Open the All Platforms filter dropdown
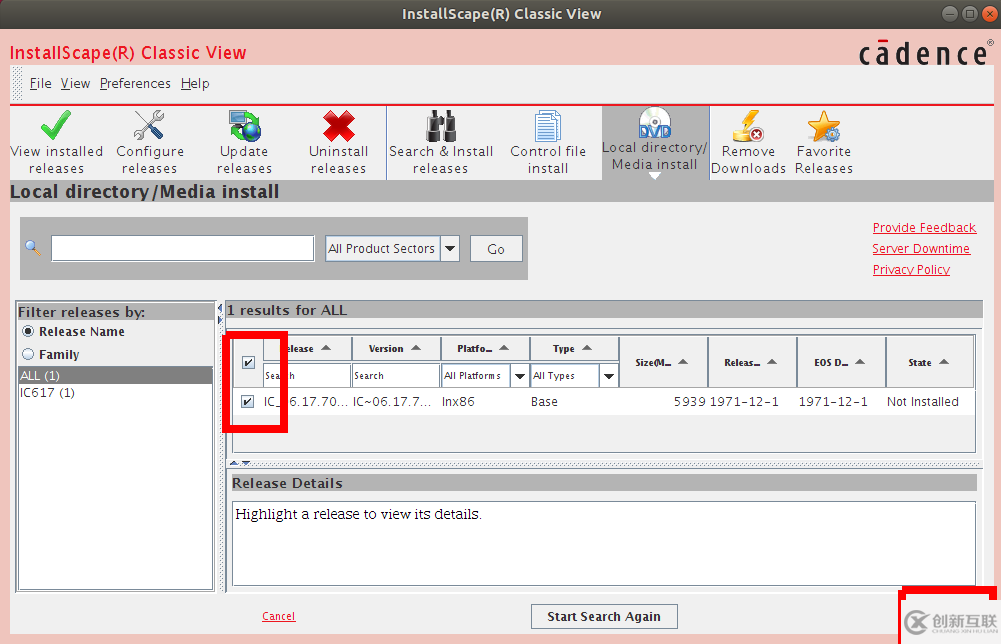Viewport: 1001px width, 644px height. (518, 375)
